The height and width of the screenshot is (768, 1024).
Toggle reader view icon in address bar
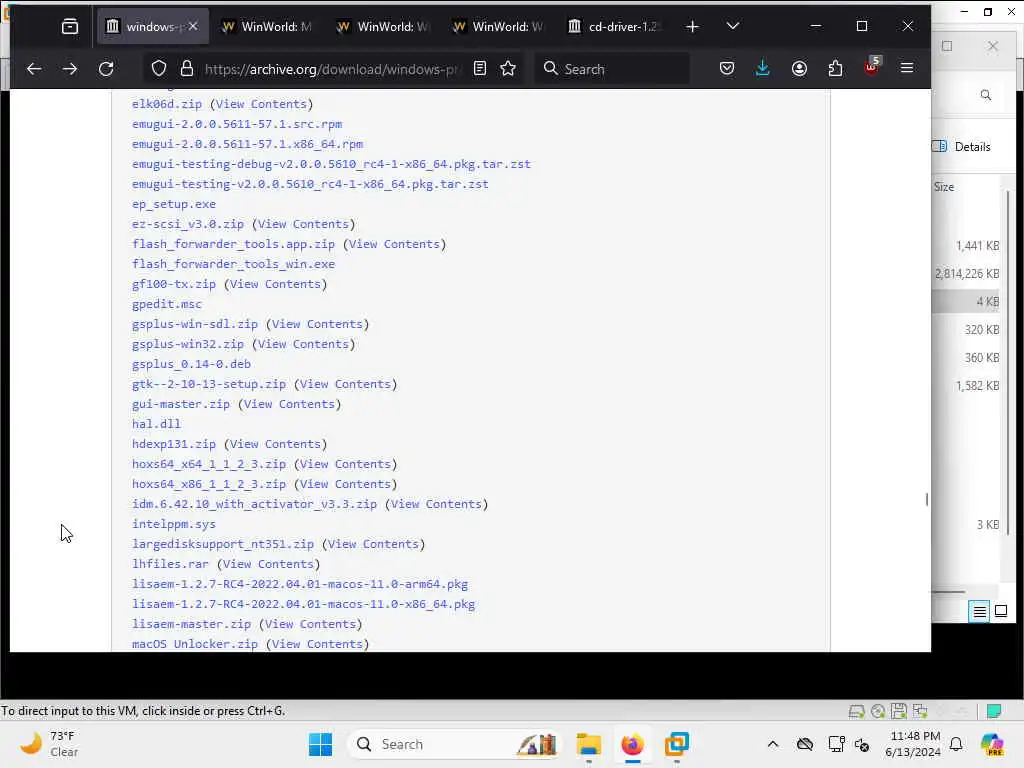(x=480, y=69)
